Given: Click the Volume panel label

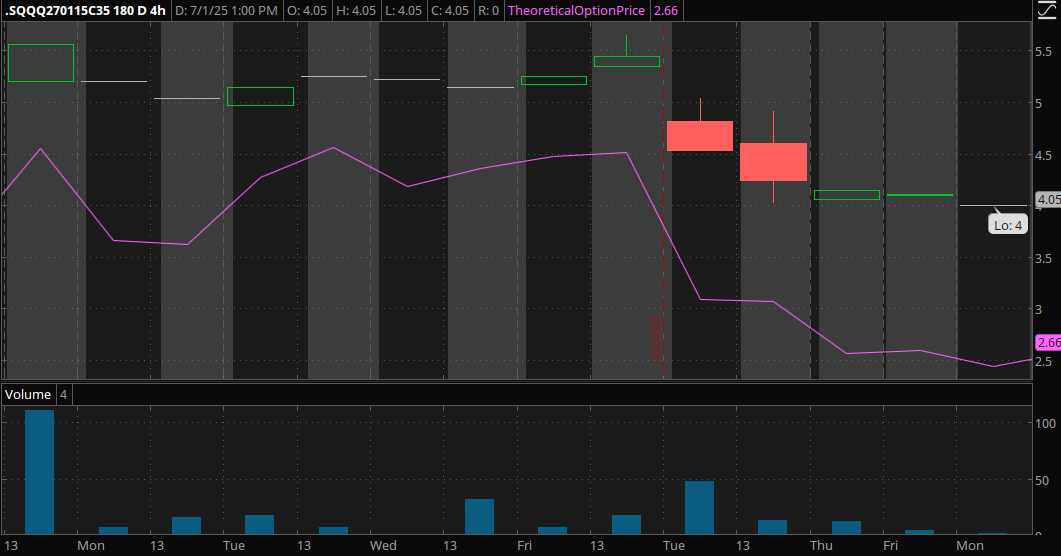Looking at the screenshot, I should (28, 395).
